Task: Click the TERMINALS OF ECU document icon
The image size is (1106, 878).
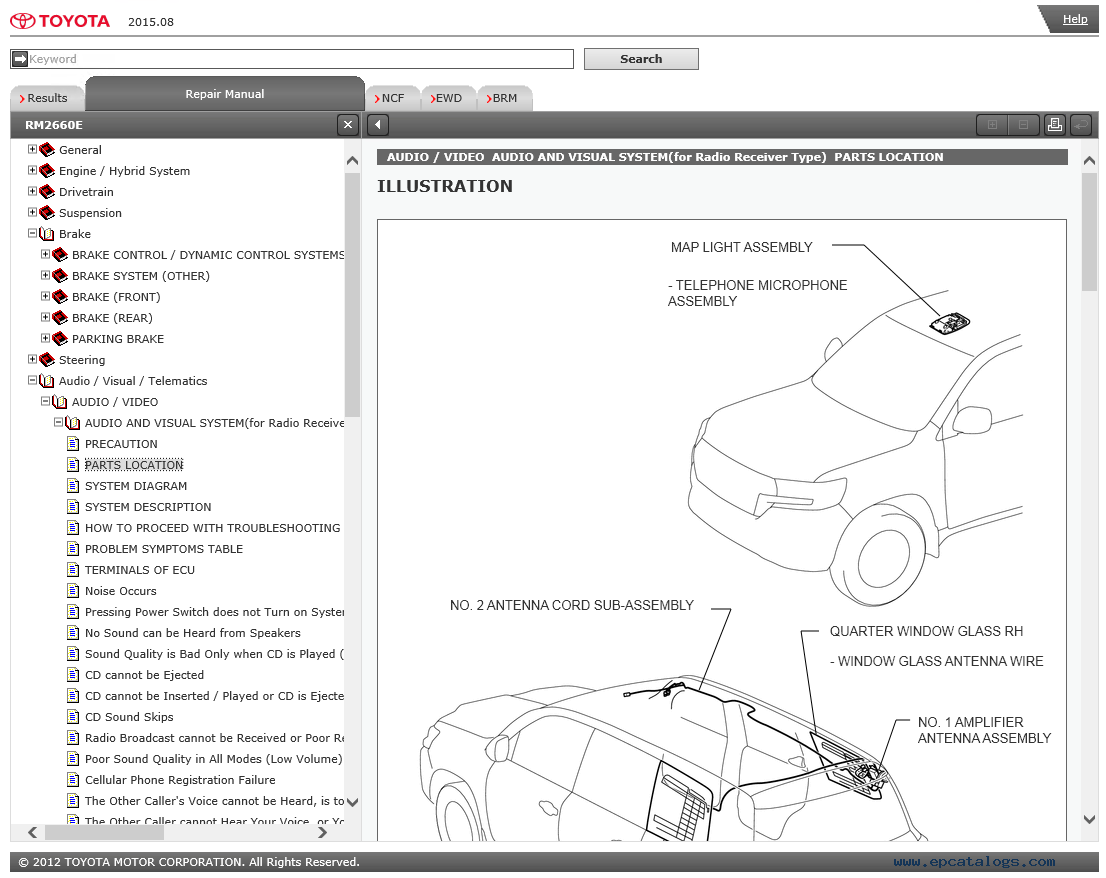Action: click(x=73, y=569)
